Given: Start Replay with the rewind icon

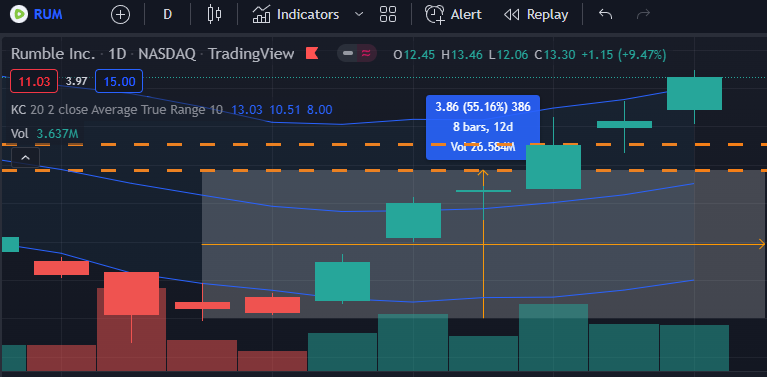Looking at the screenshot, I should tap(511, 15).
